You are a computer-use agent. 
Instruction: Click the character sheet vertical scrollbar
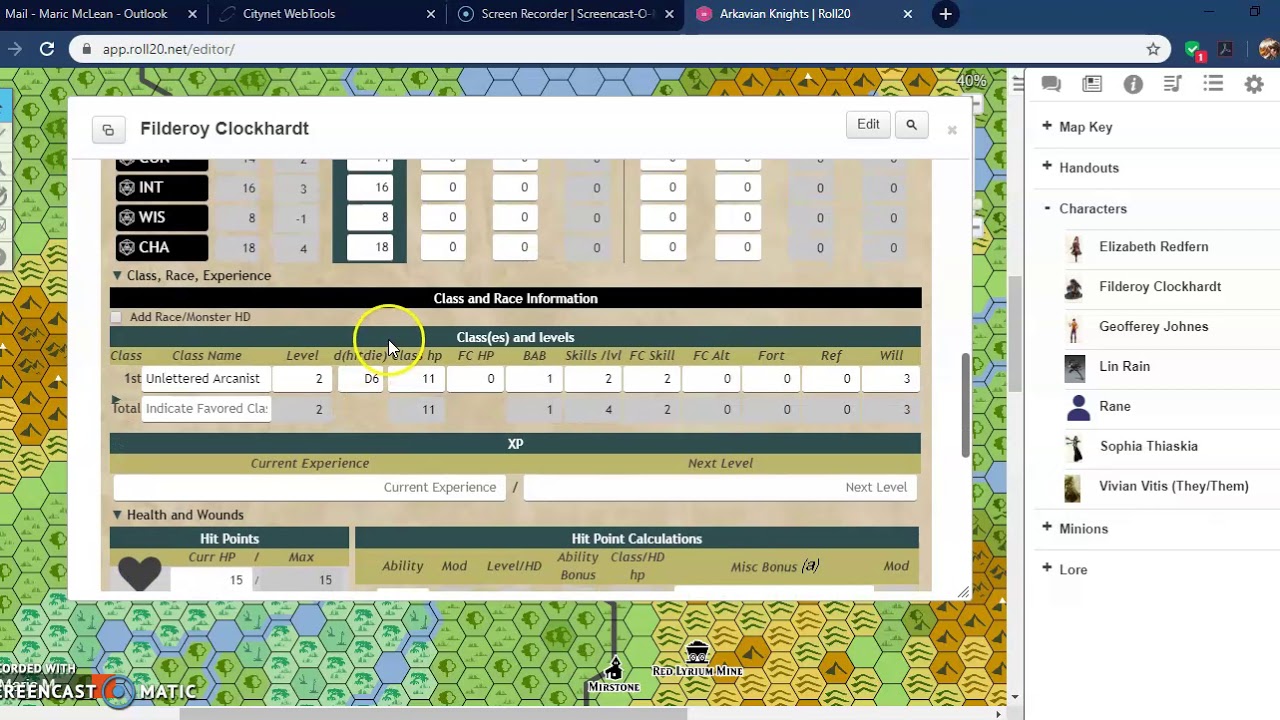click(x=966, y=405)
